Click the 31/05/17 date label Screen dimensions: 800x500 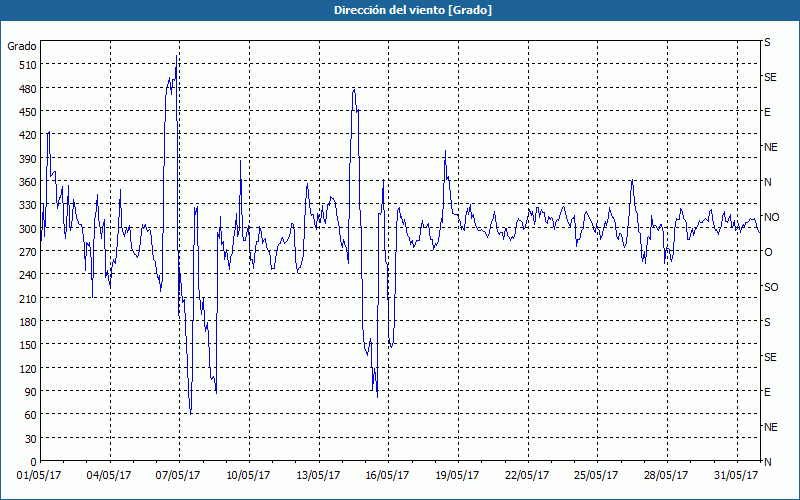click(x=736, y=476)
